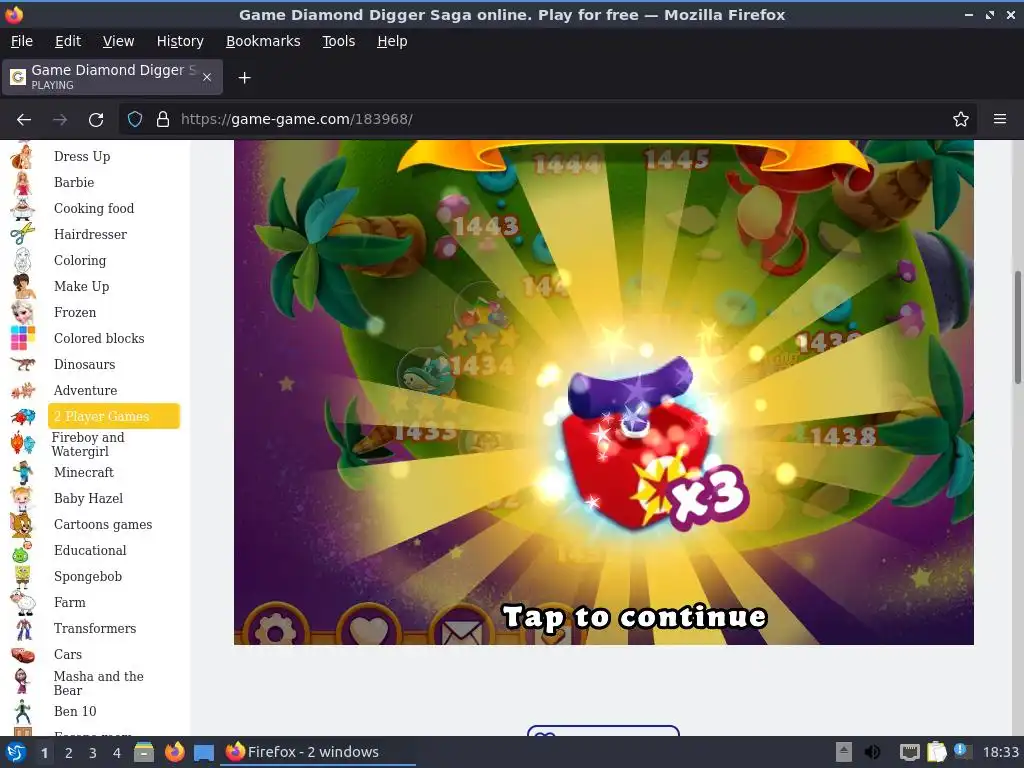Open the Make Up category link
This screenshot has height=768, width=1024.
[x=82, y=287]
